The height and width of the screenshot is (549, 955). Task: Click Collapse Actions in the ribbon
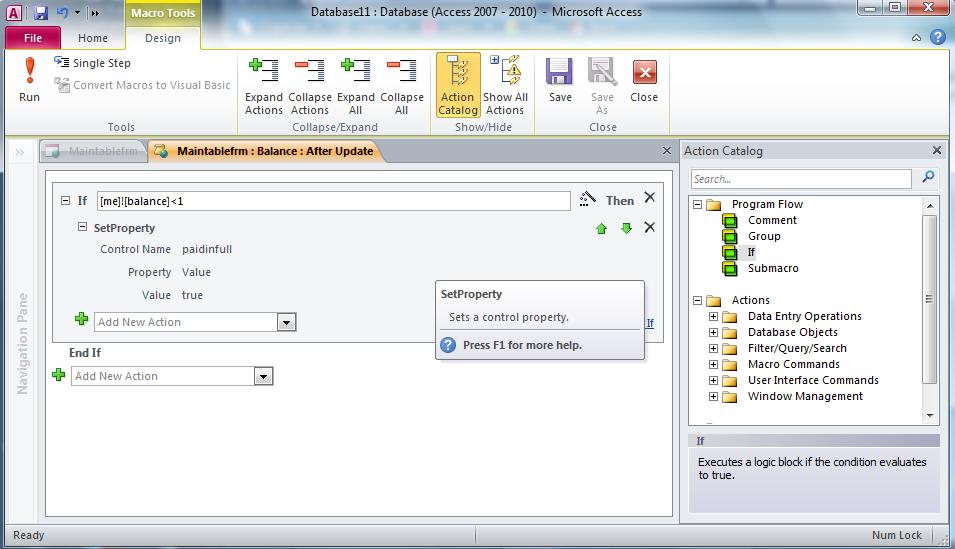(309, 85)
